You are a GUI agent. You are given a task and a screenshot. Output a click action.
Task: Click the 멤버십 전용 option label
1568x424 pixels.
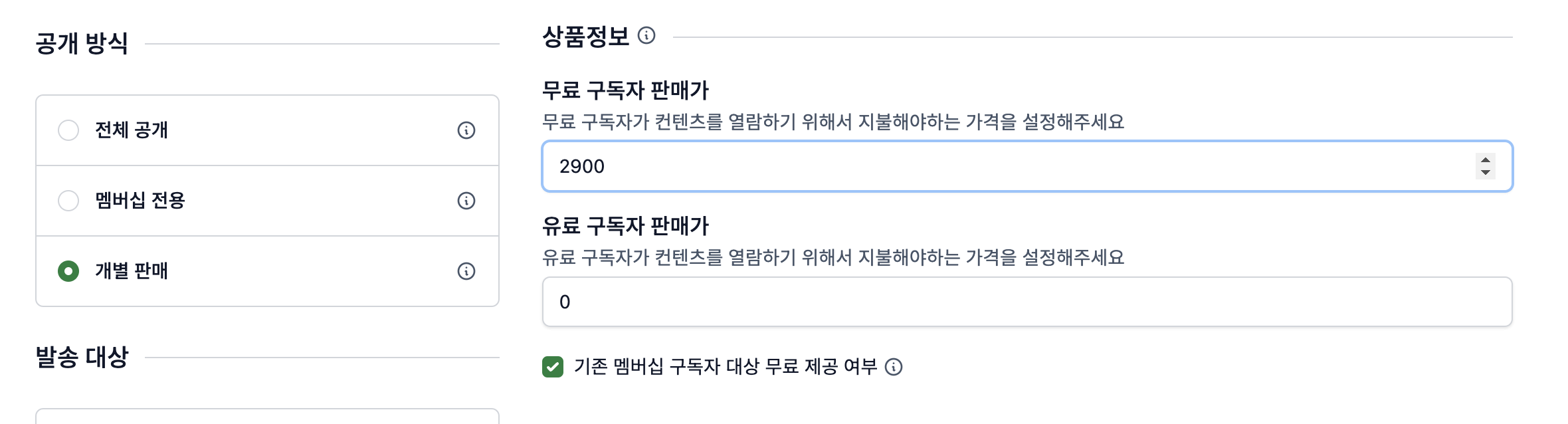pos(140,201)
